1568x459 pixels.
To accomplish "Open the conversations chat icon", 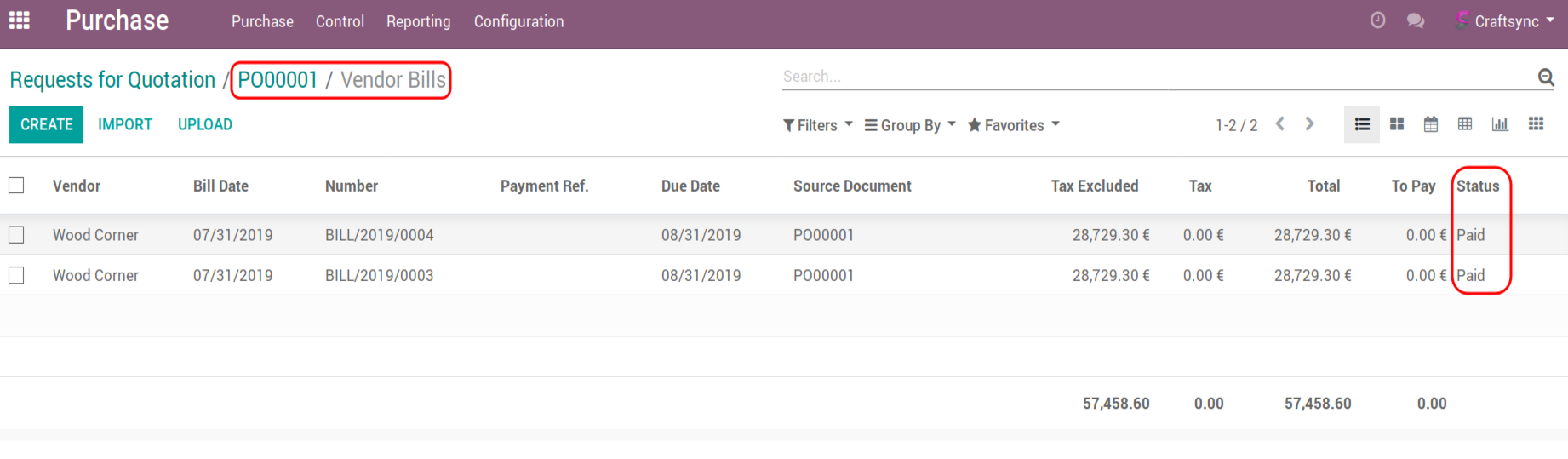I will pos(1416,20).
